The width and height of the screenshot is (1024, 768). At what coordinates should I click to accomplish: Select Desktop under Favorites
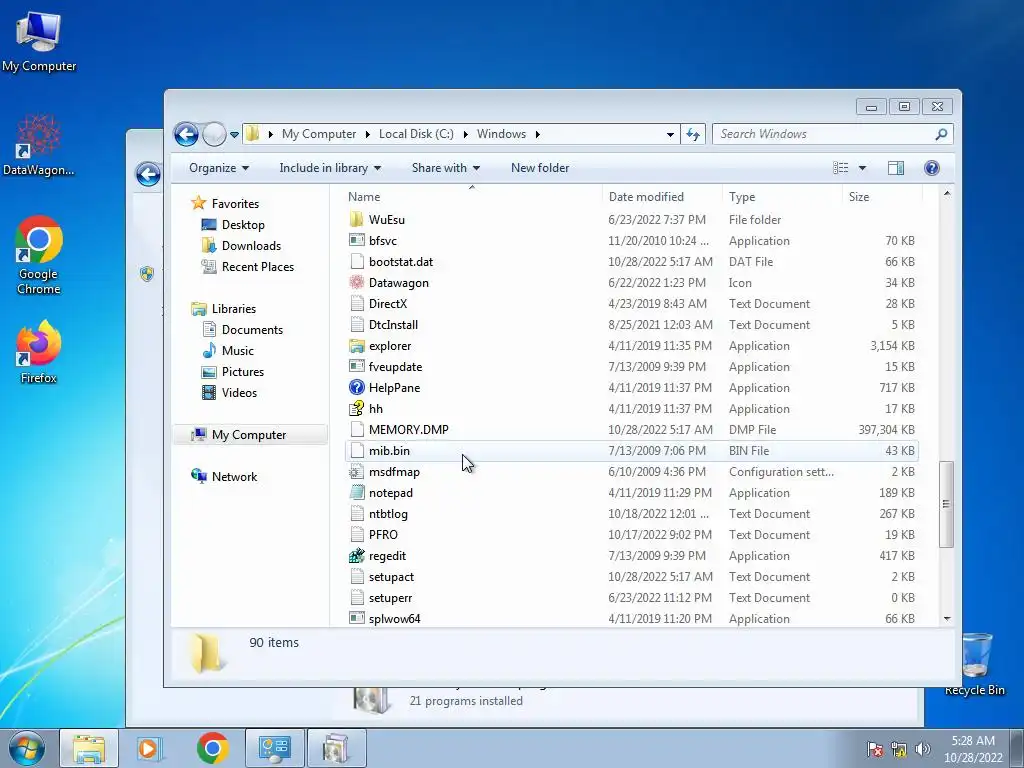click(243, 225)
